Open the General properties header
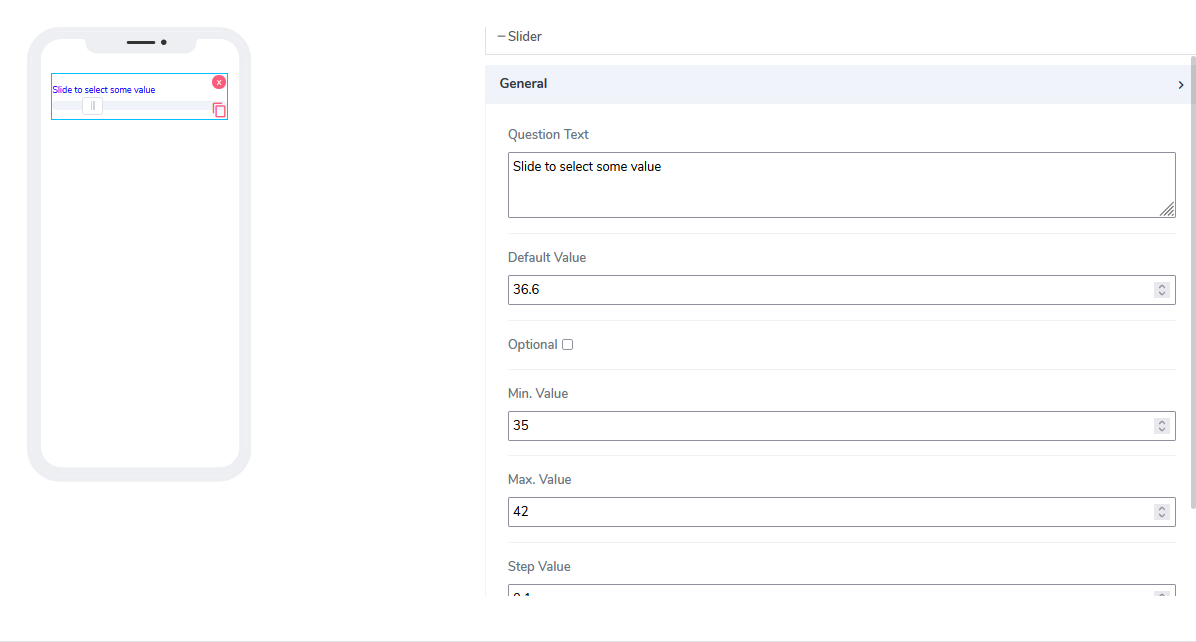The width and height of the screenshot is (1196, 642). pos(524,84)
